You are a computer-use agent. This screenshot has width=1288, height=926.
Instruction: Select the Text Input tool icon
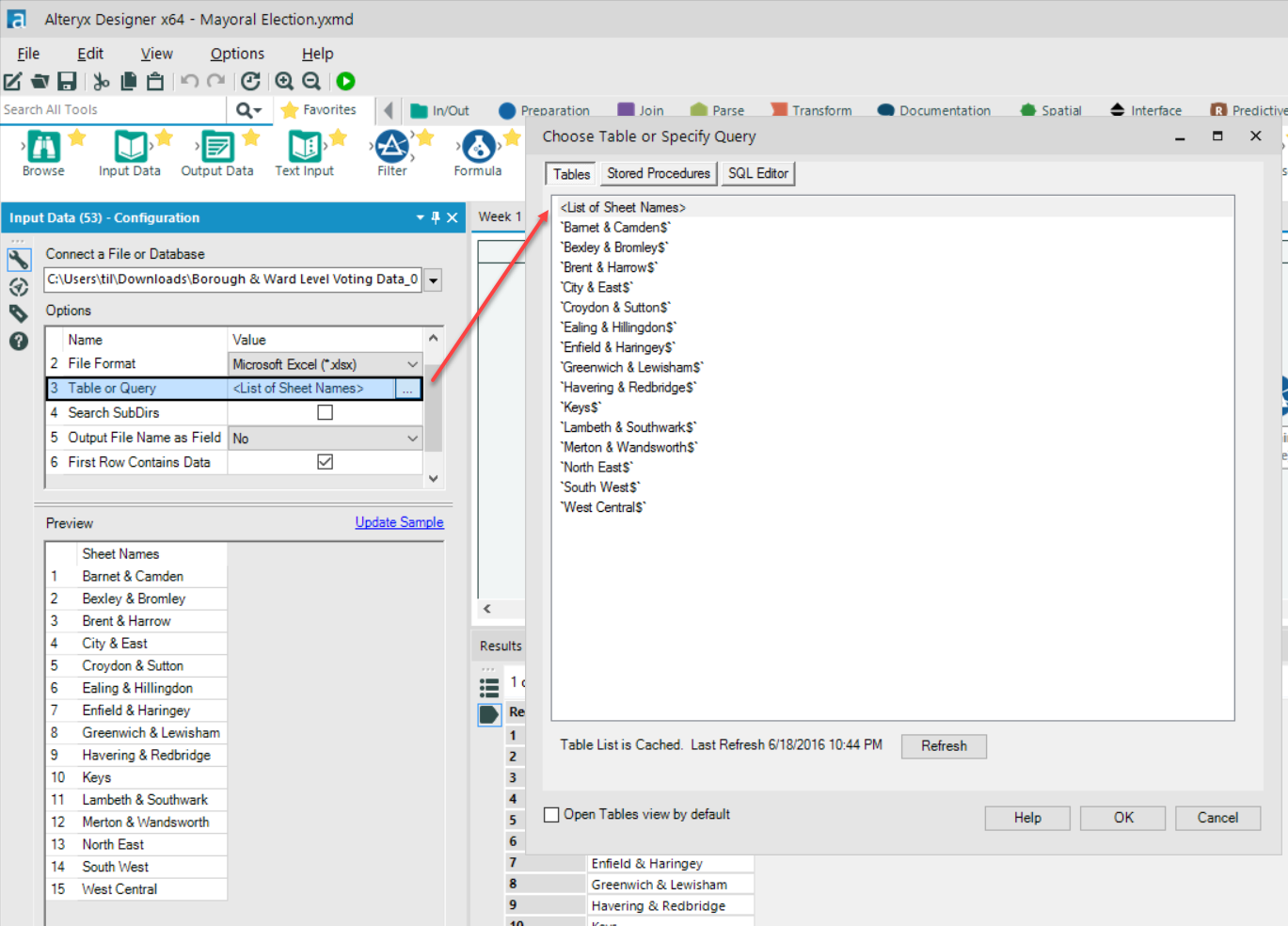pos(305,147)
